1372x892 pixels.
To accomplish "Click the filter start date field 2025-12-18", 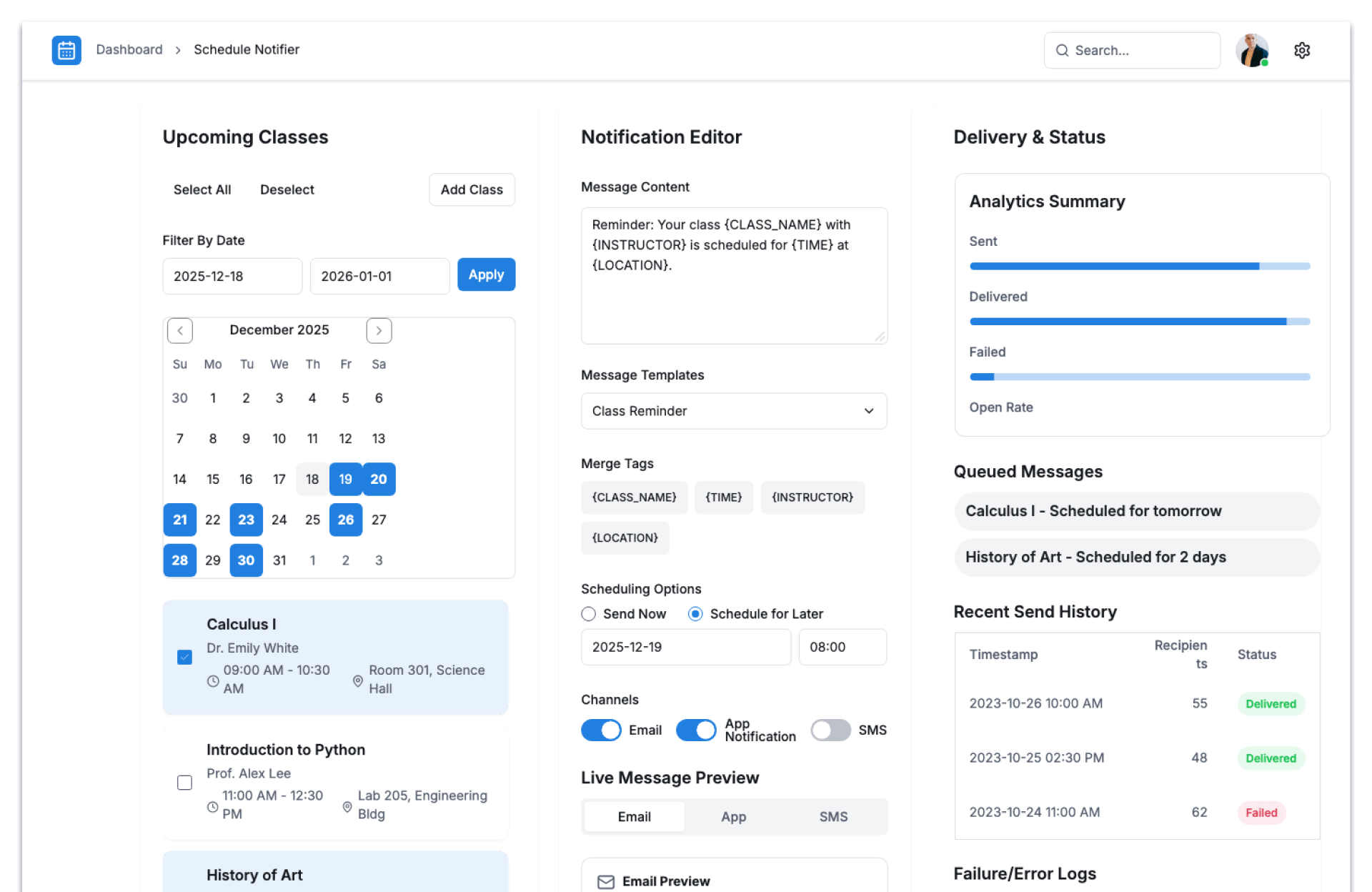I will tap(232, 276).
